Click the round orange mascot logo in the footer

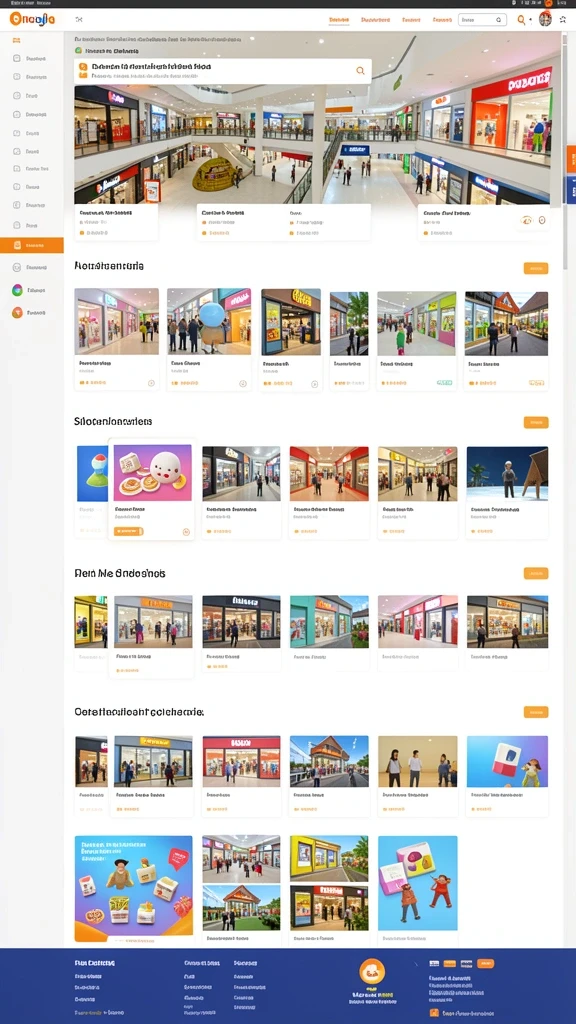pyautogui.click(x=372, y=972)
